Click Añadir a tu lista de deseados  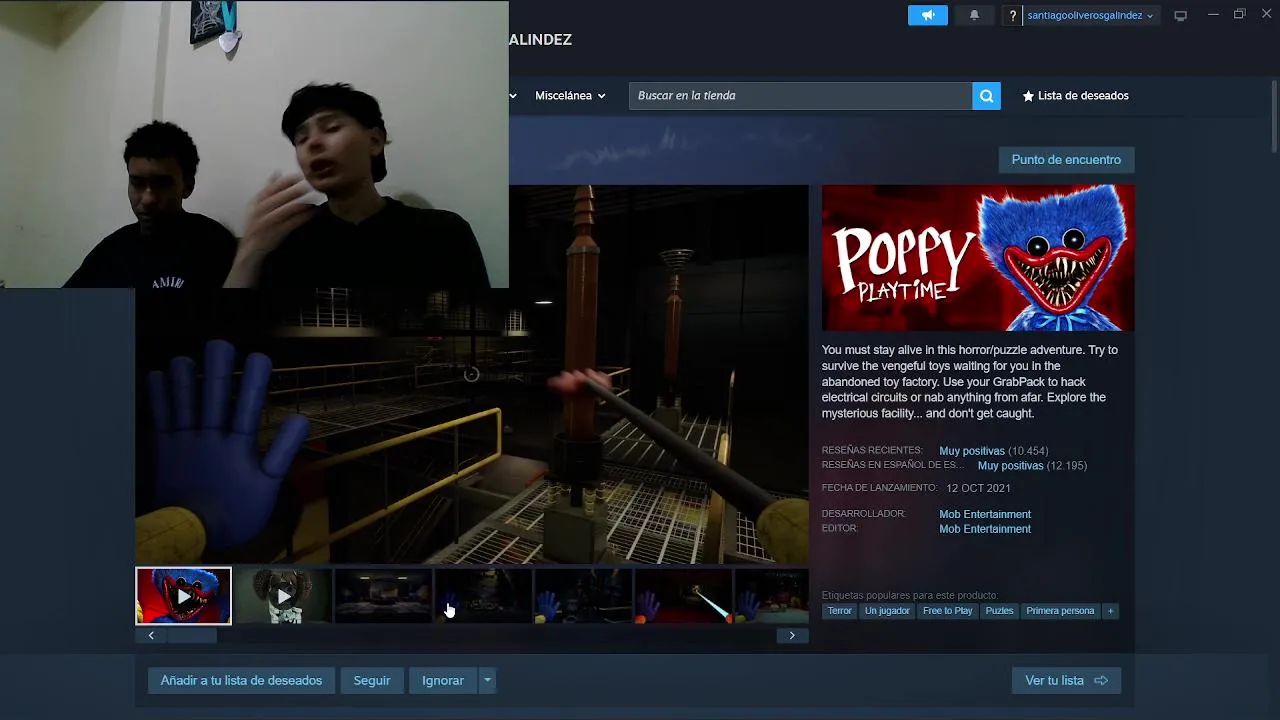click(x=241, y=681)
